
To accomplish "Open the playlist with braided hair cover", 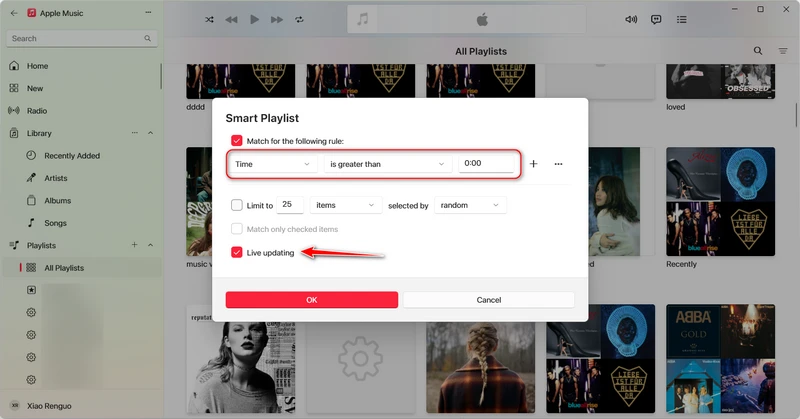I will click(481, 367).
